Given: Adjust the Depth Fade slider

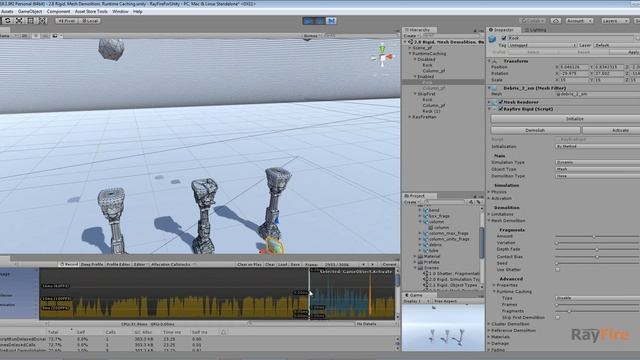Looking at the screenshot, I should click(x=598, y=249).
